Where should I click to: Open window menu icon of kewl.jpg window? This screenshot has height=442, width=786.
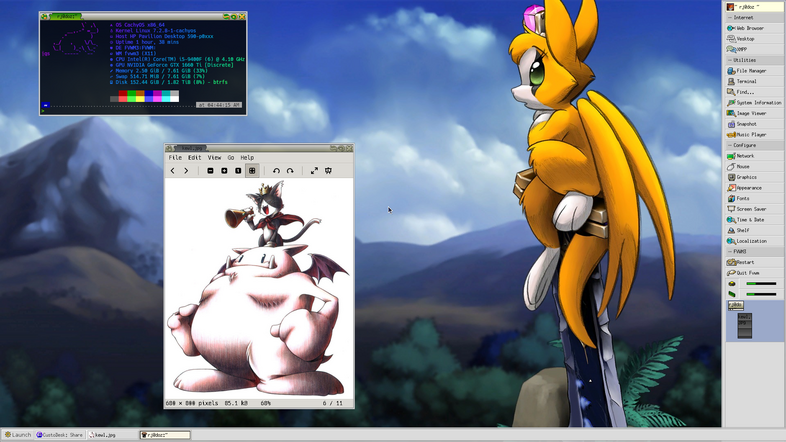(169, 148)
